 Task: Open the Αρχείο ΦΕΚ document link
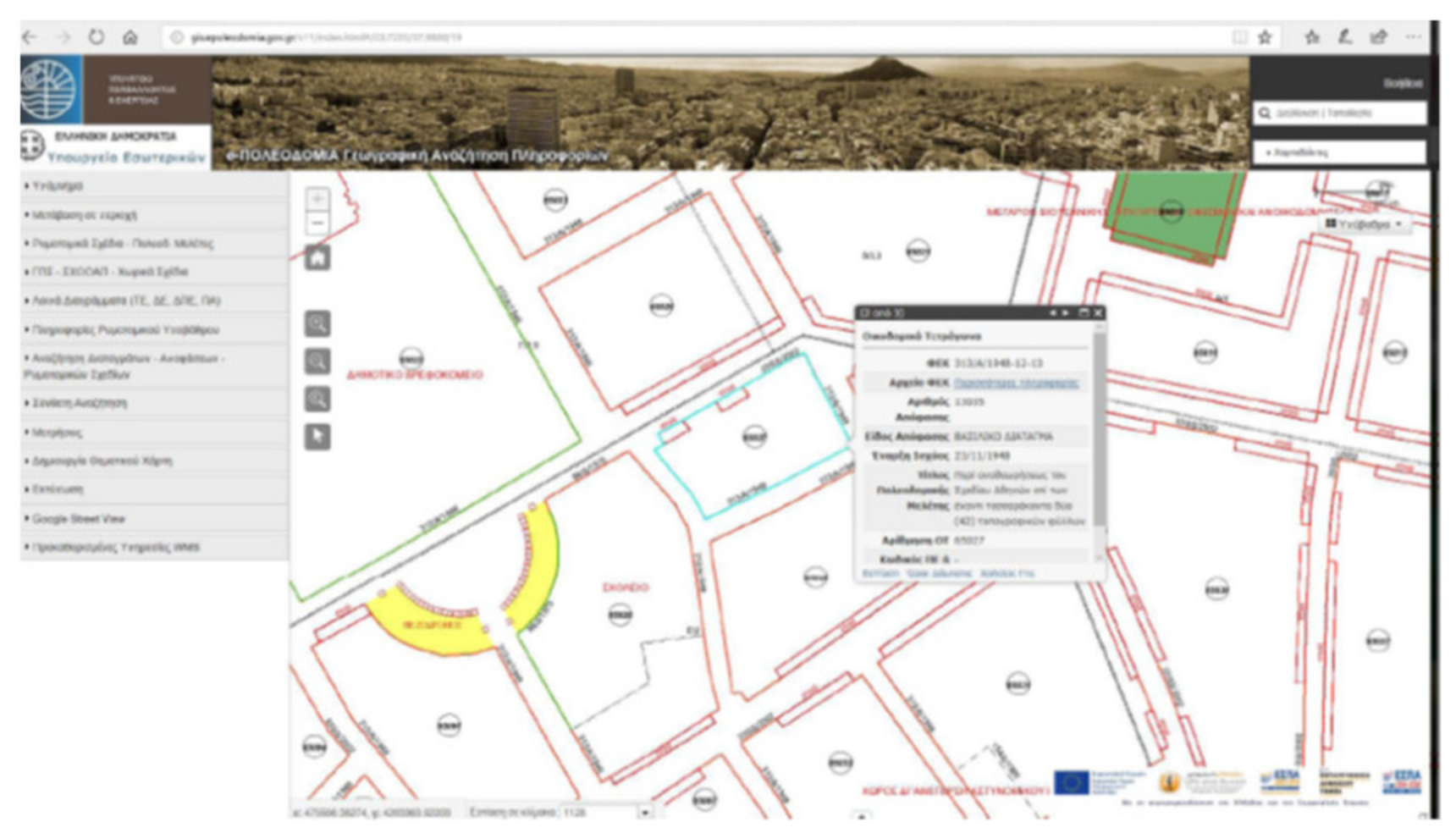1016,383
